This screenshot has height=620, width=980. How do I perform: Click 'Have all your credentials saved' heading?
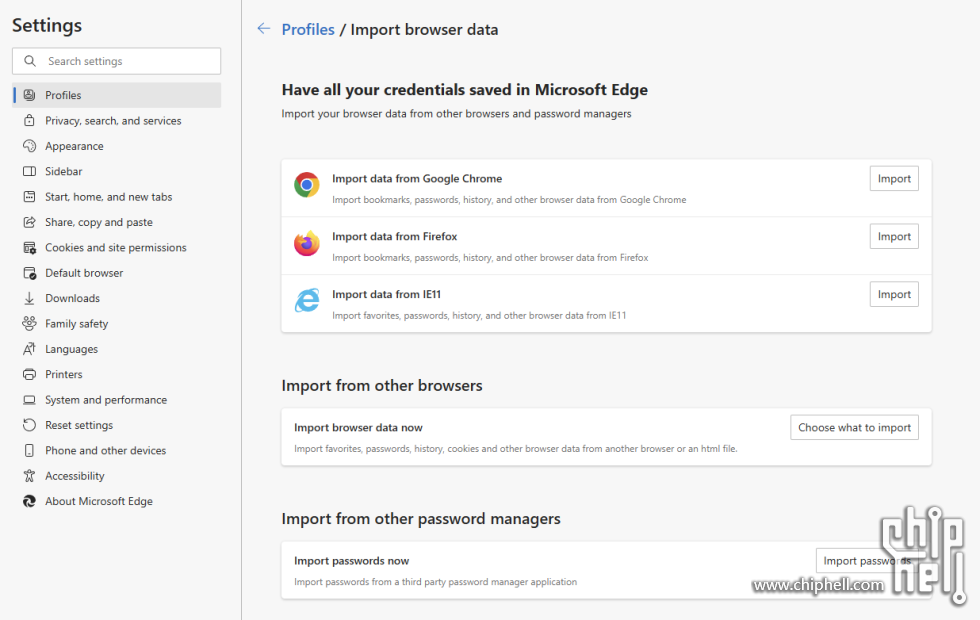[x=464, y=90]
